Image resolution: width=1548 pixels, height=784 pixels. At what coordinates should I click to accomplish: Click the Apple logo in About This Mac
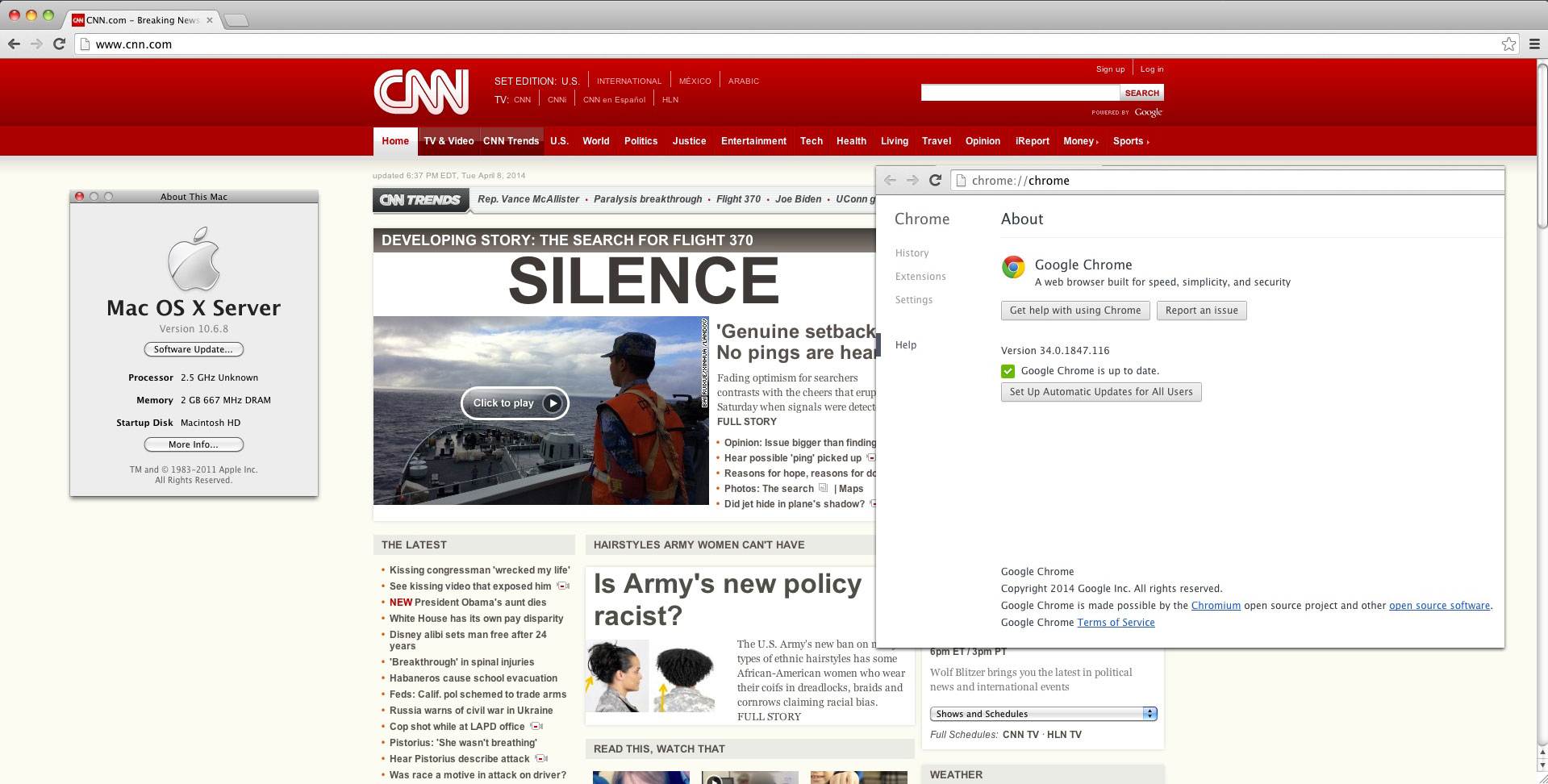click(194, 259)
